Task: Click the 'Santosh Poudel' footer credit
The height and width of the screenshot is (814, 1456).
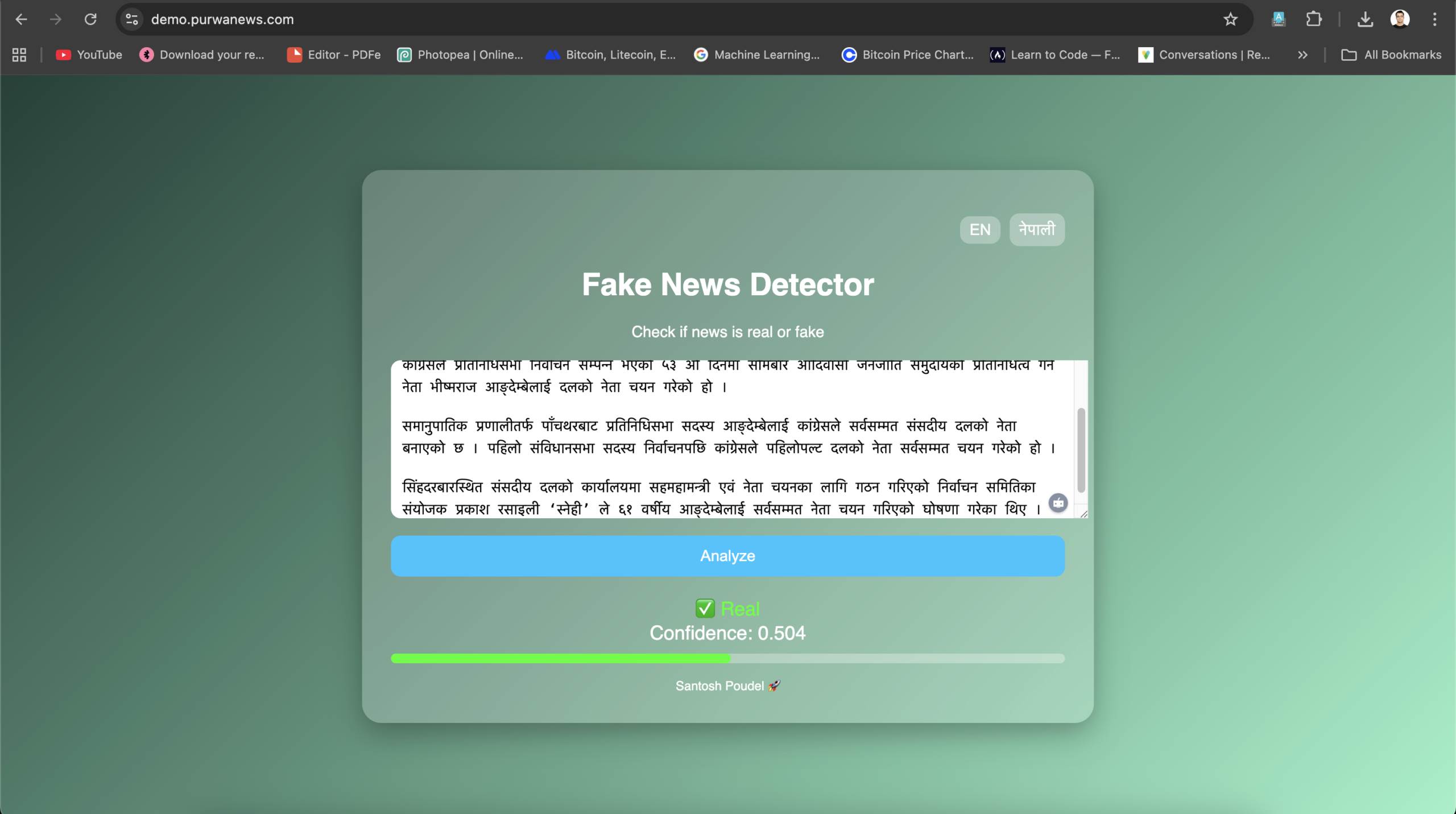Action: (727, 686)
